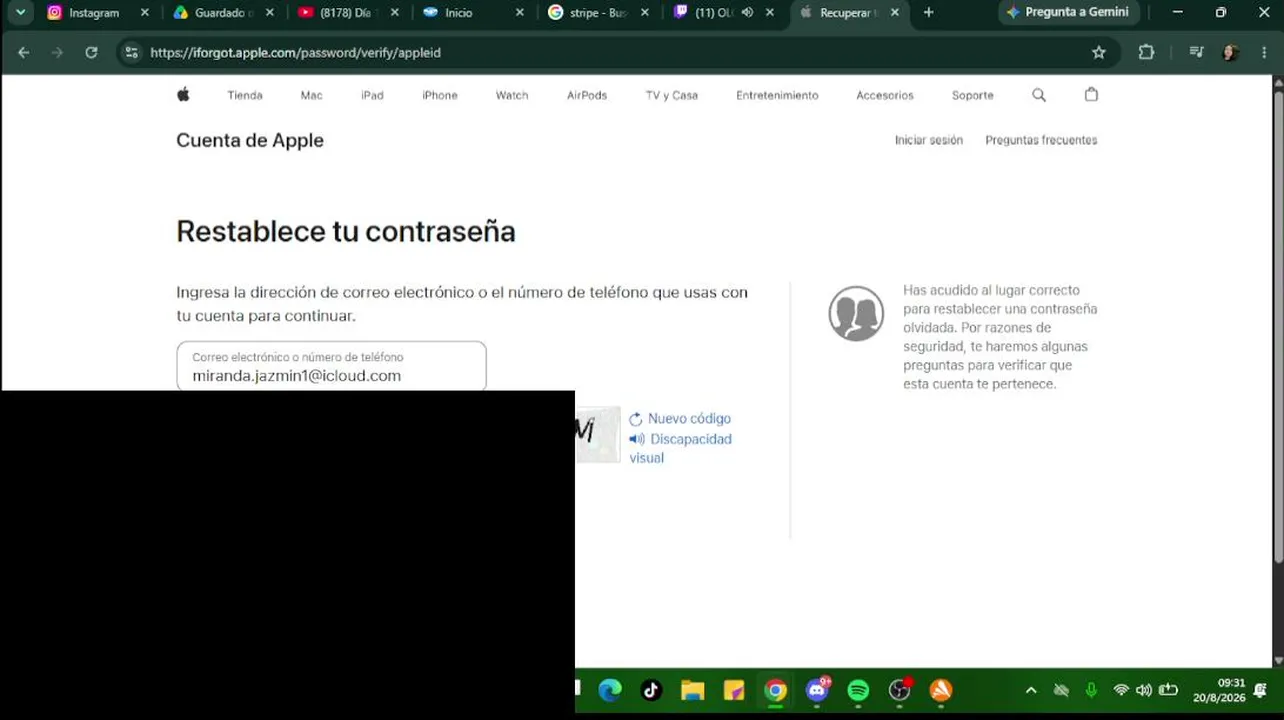1284x720 pixels.
Task: Switch to the Twitch (11) tab
Action: [722, 13]
